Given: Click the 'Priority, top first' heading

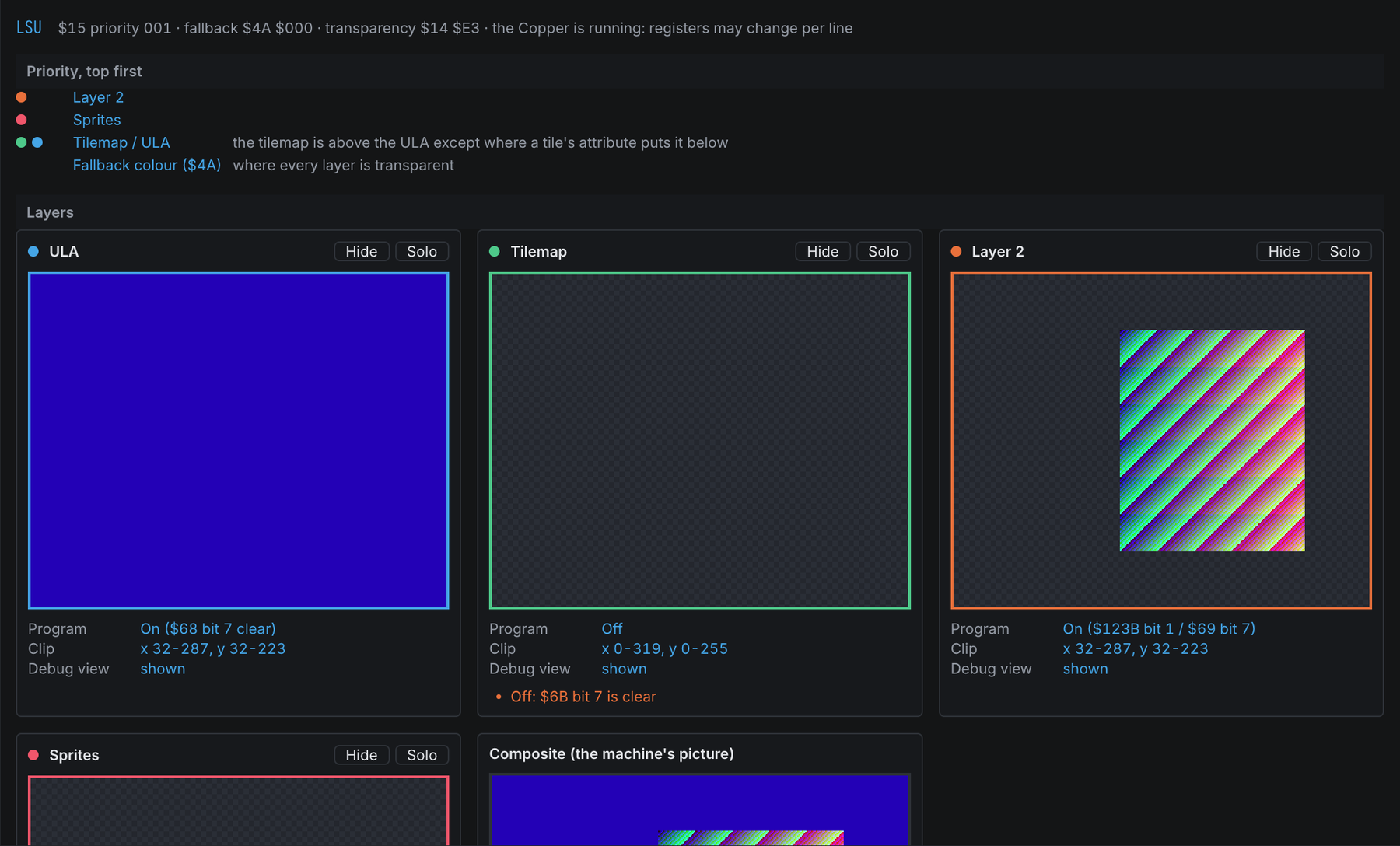Looking at the screenshot, I should (84, 71).
